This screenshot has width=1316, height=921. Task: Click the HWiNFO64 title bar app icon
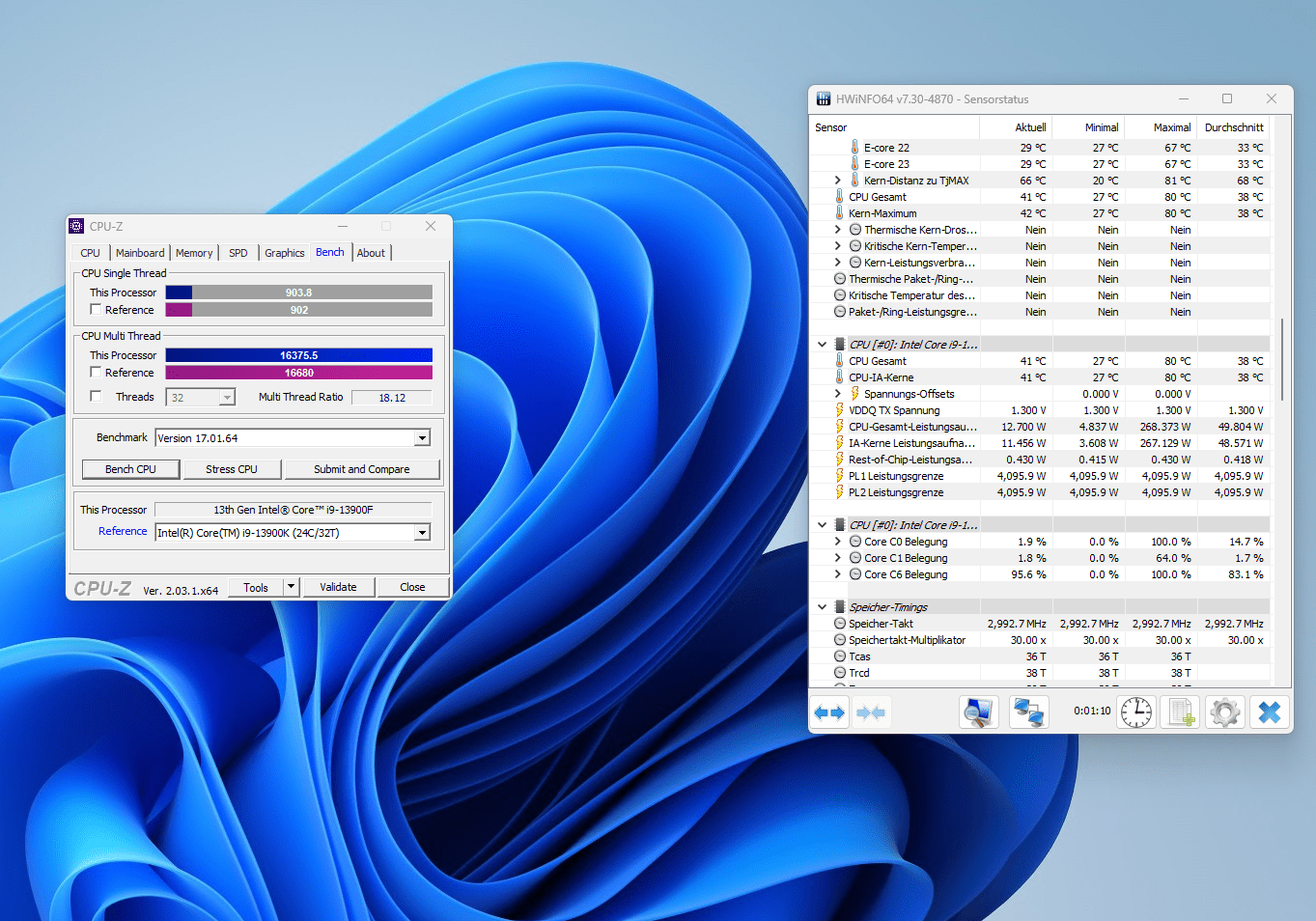[x=824, y=98]
